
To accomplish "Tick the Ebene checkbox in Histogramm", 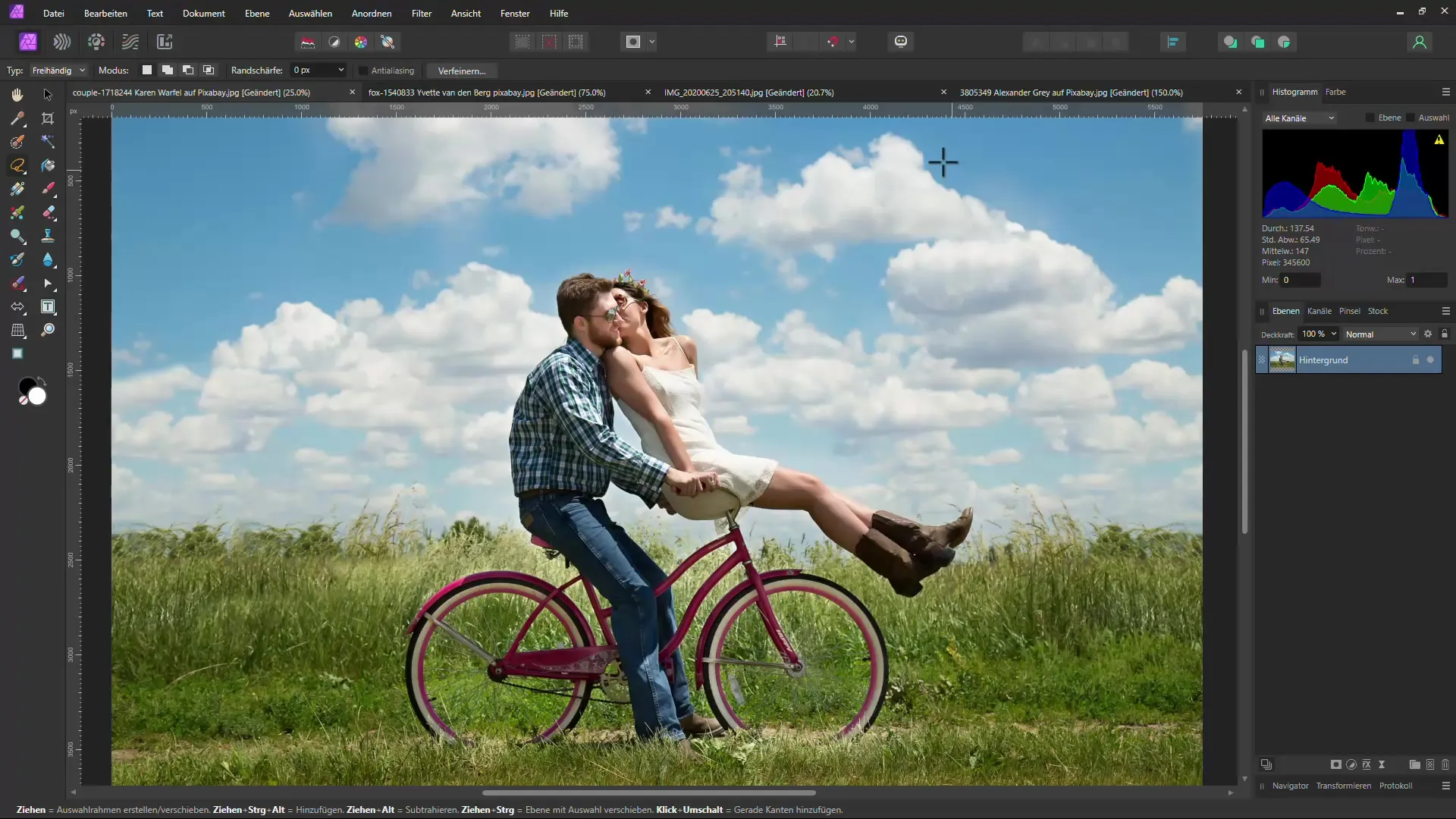I will point(1370,118).
